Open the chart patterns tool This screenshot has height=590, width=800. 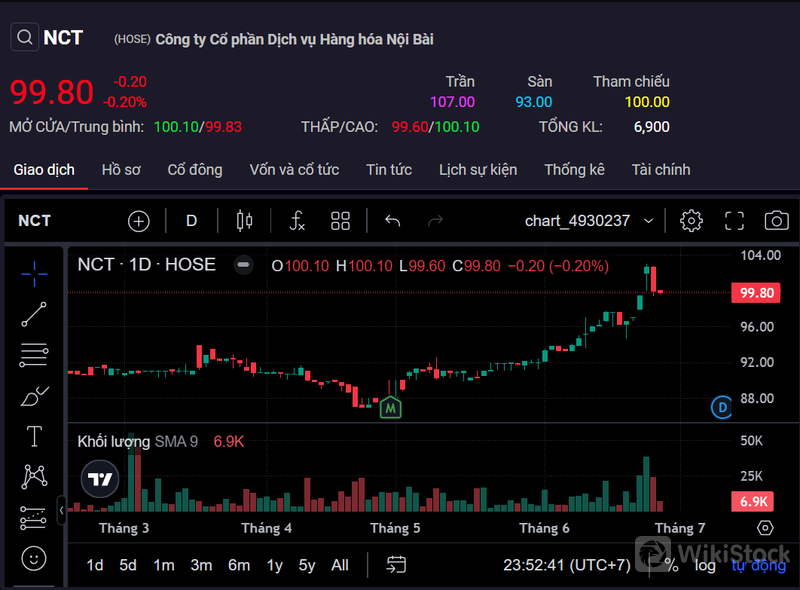(x=34, y=476)
